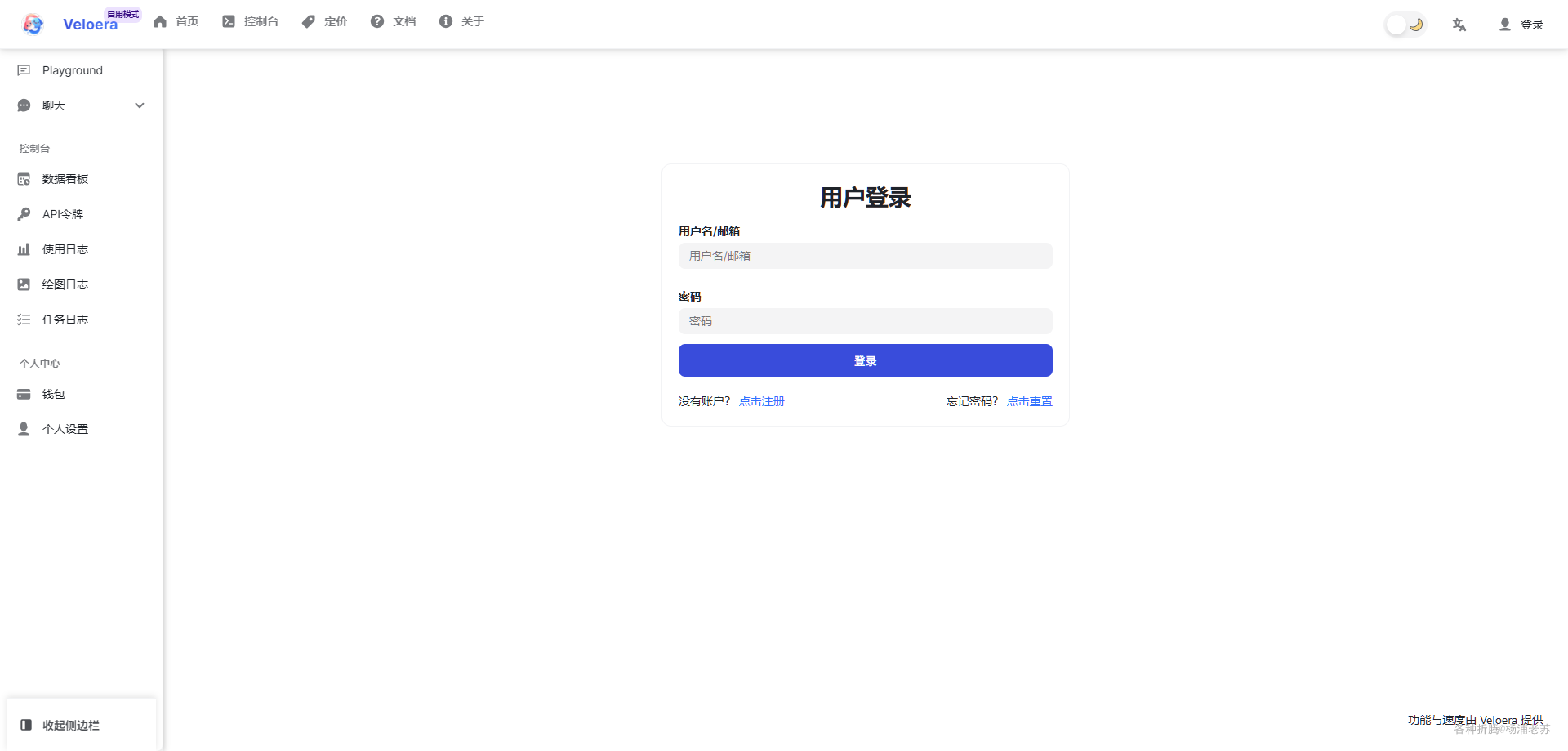The image size is (1568, 751).
Task: Click the 聊天 label in sidebar
Action: coord(54,105)
